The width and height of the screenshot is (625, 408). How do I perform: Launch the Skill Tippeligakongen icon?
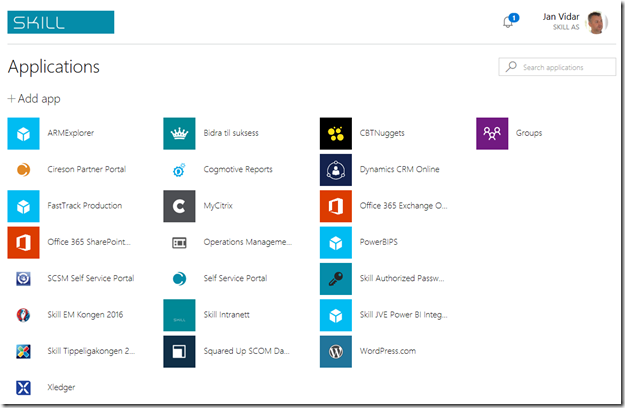click(23, 351)
